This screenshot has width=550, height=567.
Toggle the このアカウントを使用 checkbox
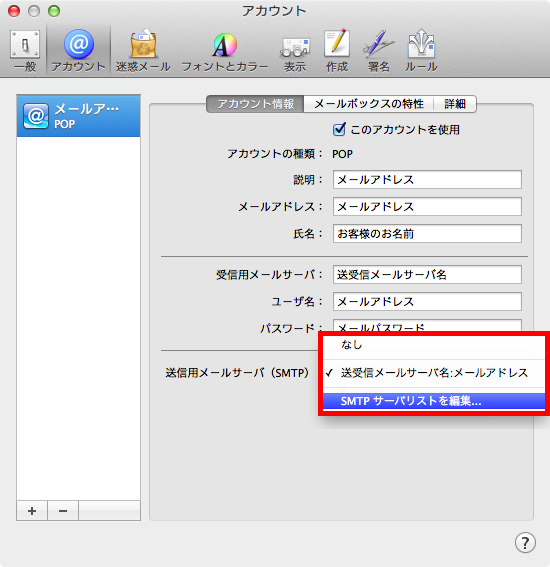coord(339,129)
